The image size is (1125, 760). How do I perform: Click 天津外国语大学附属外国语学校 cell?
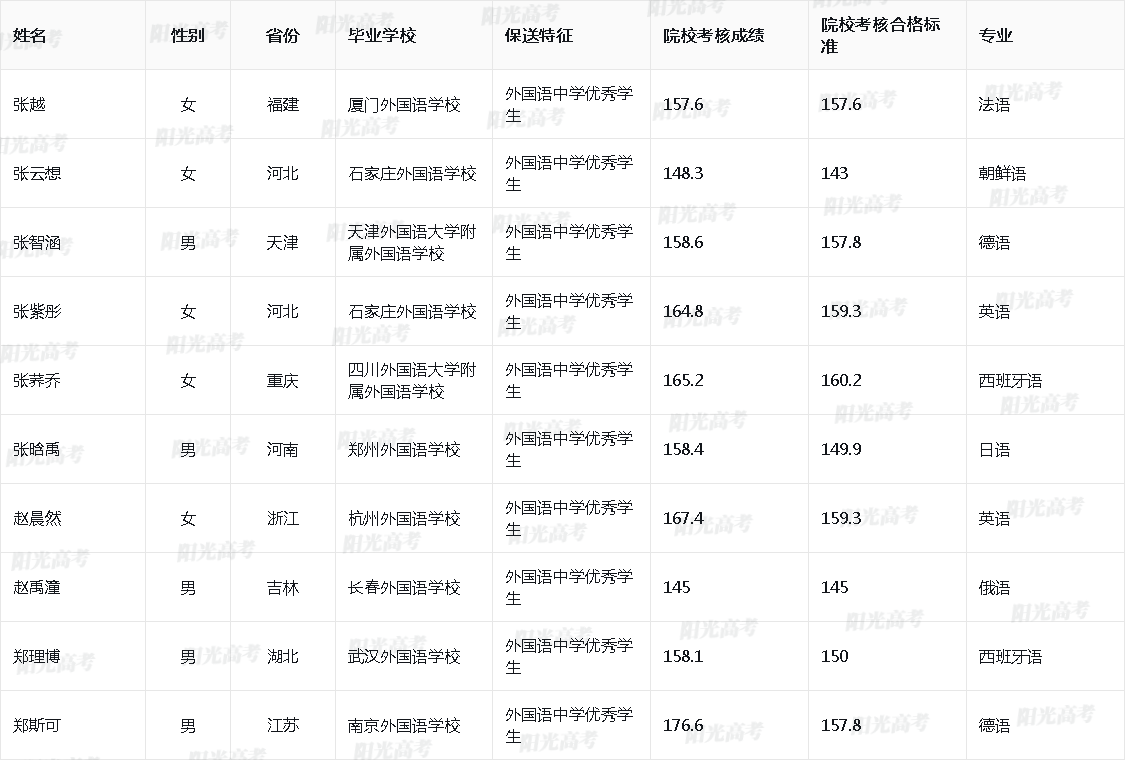[412, 243]
